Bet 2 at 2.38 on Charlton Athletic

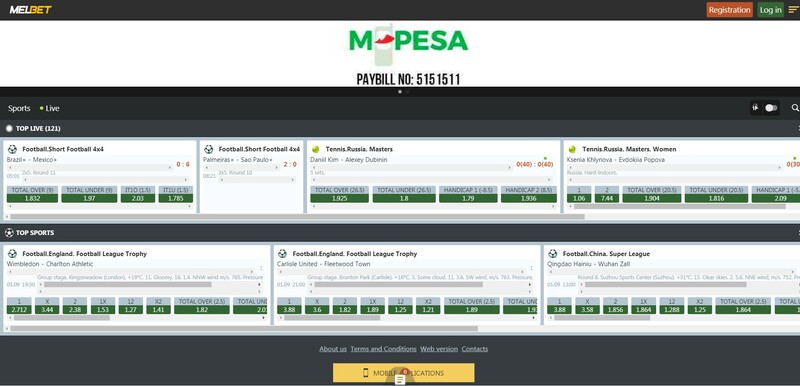(75, 306)
